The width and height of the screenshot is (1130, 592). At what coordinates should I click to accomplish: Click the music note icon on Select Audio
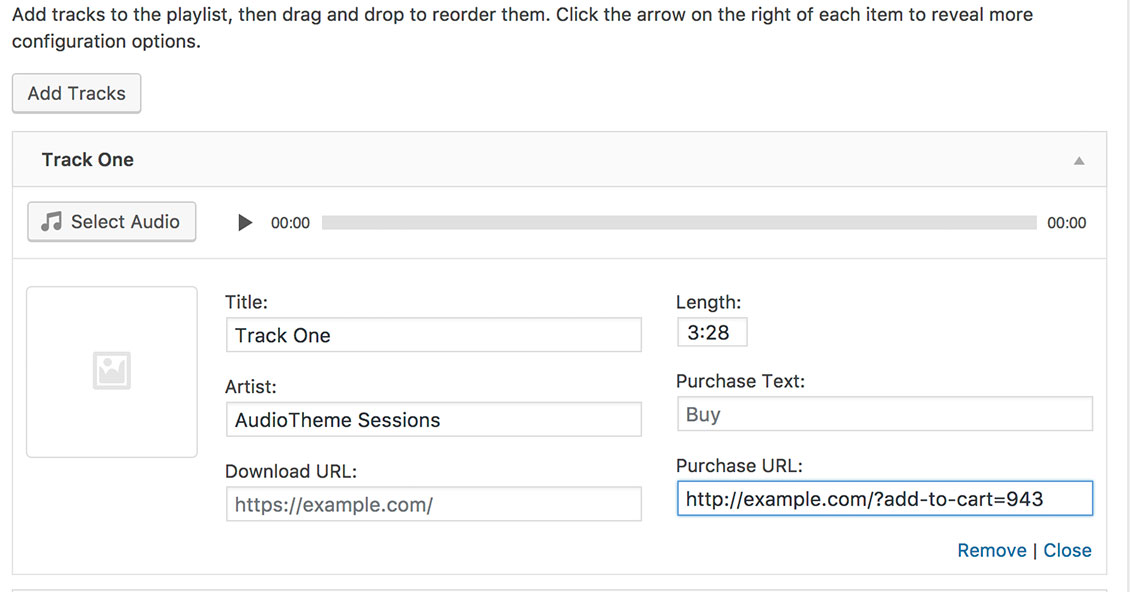click(51, 221)
